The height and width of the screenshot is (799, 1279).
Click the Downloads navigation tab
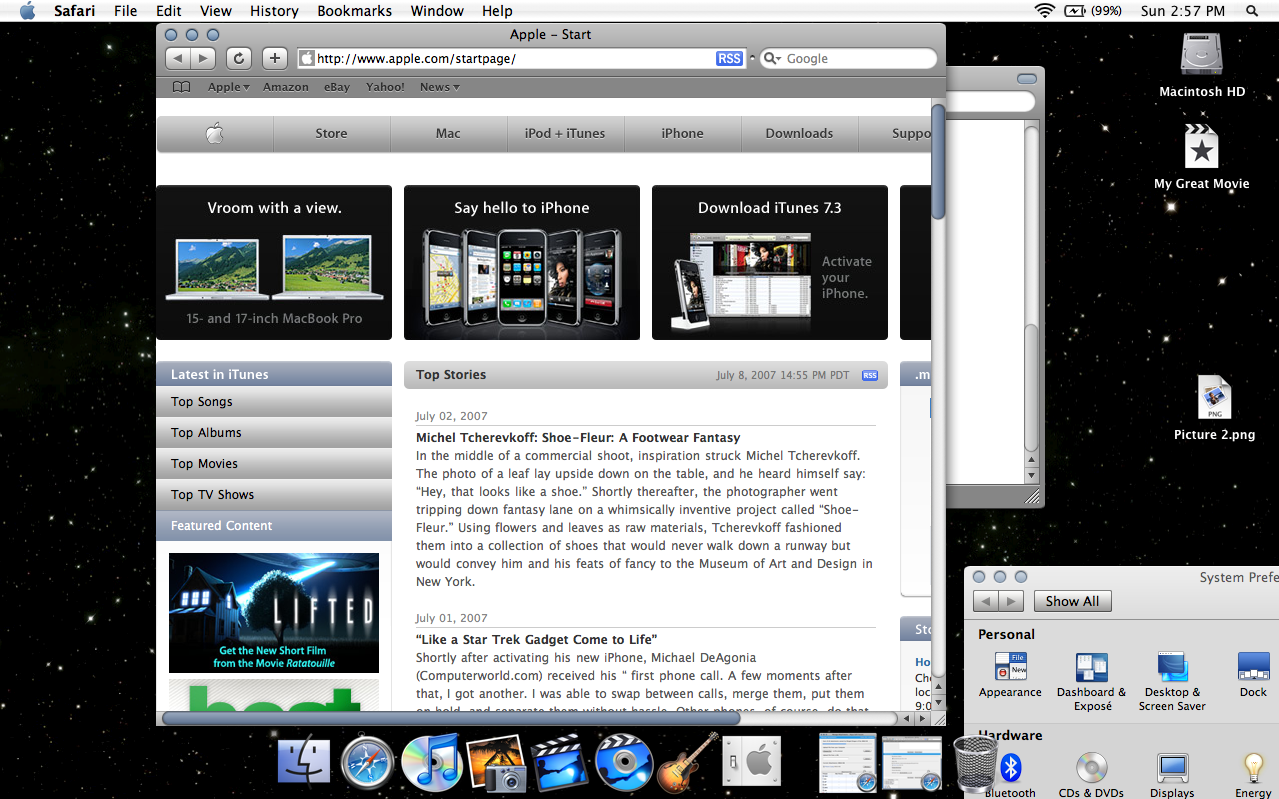pyautogui.click(x=799, y=133)
